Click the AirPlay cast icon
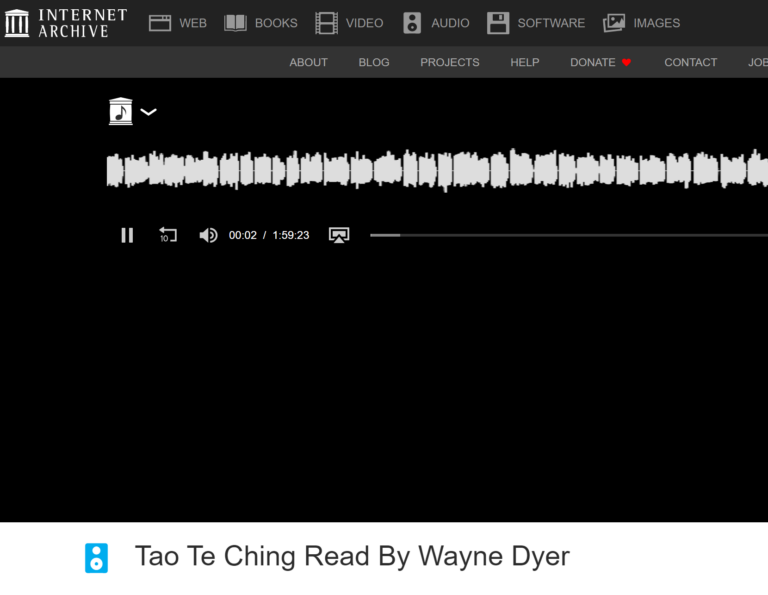The image size is (768, 595). [339, 235]
